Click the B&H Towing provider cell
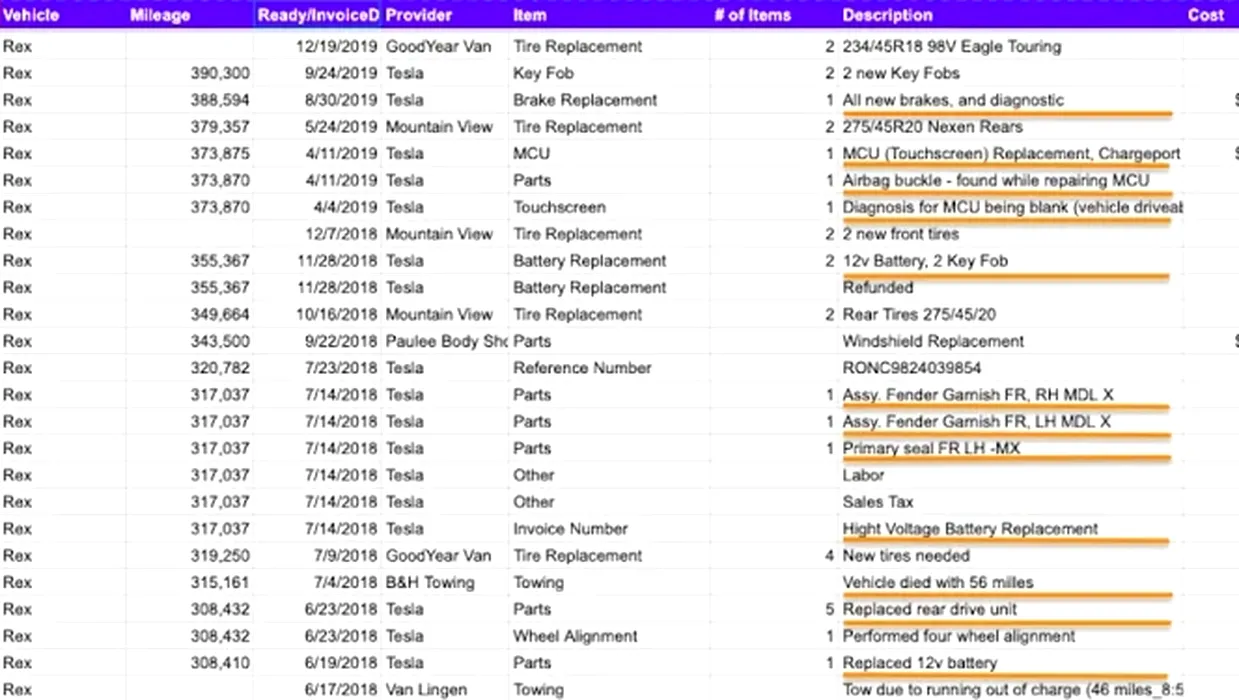The width and height of the screenshot is (1239, 700). point(430,582)
